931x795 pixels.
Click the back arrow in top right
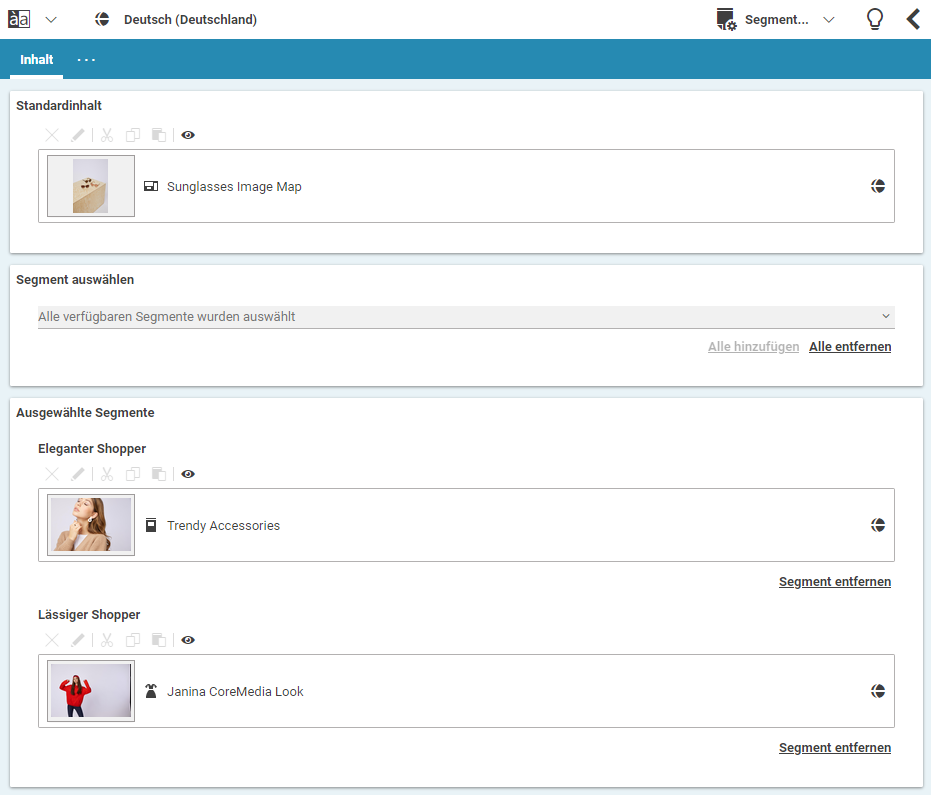913,20
